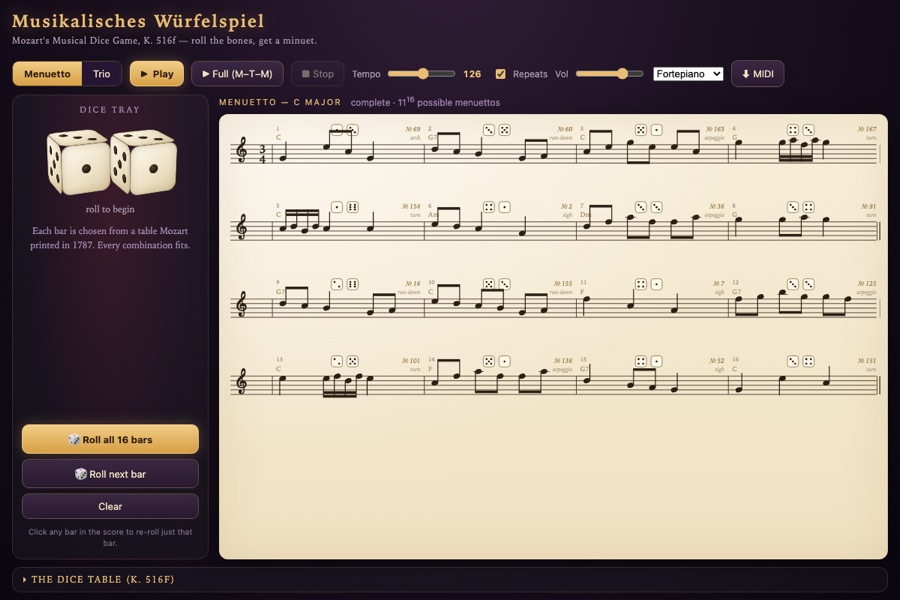
Task: Click the two-pip die icon above bar 9
Action: point(337,284)
